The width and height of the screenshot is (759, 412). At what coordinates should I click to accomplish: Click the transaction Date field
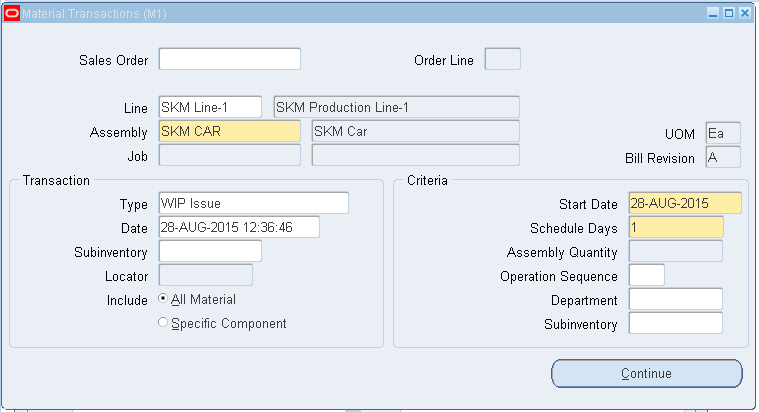tap(239, 227)
